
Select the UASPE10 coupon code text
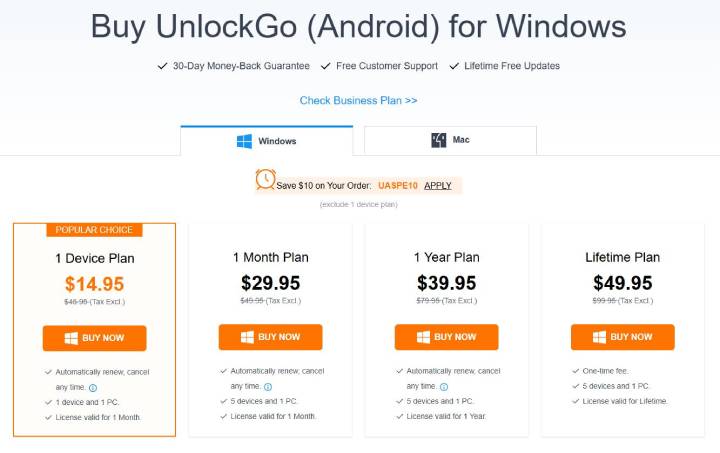point(397,185)
